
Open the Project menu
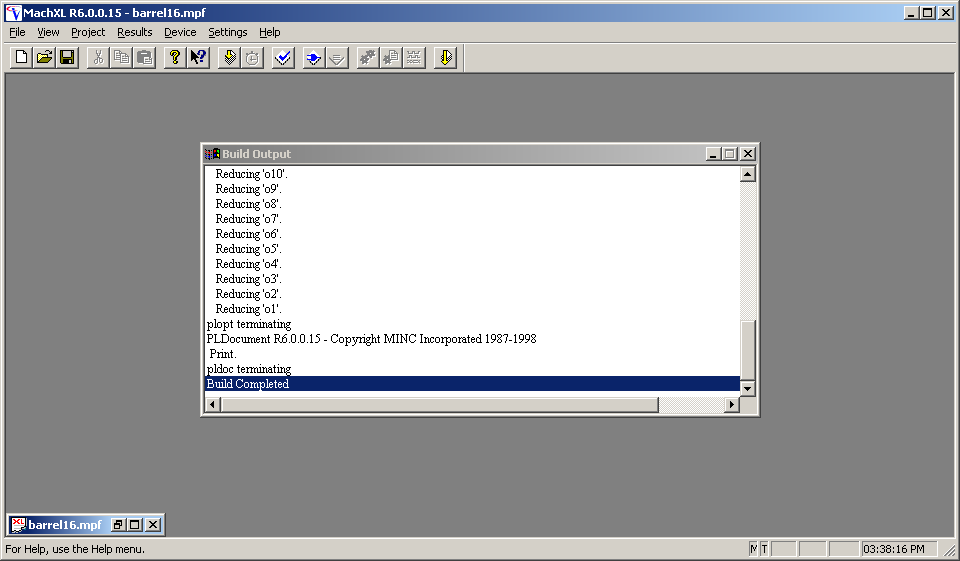pos(88,32)
